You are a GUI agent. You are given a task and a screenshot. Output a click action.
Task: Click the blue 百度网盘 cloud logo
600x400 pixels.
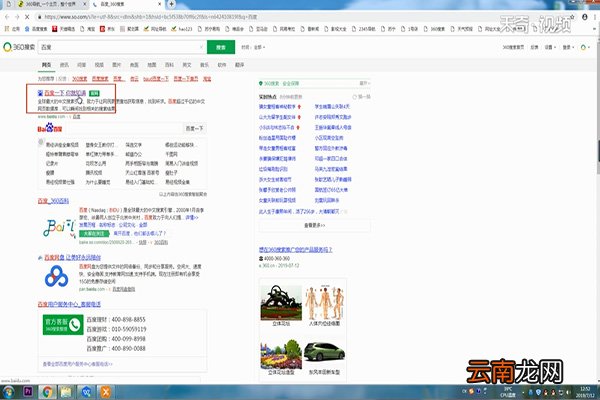pos(56,276)
